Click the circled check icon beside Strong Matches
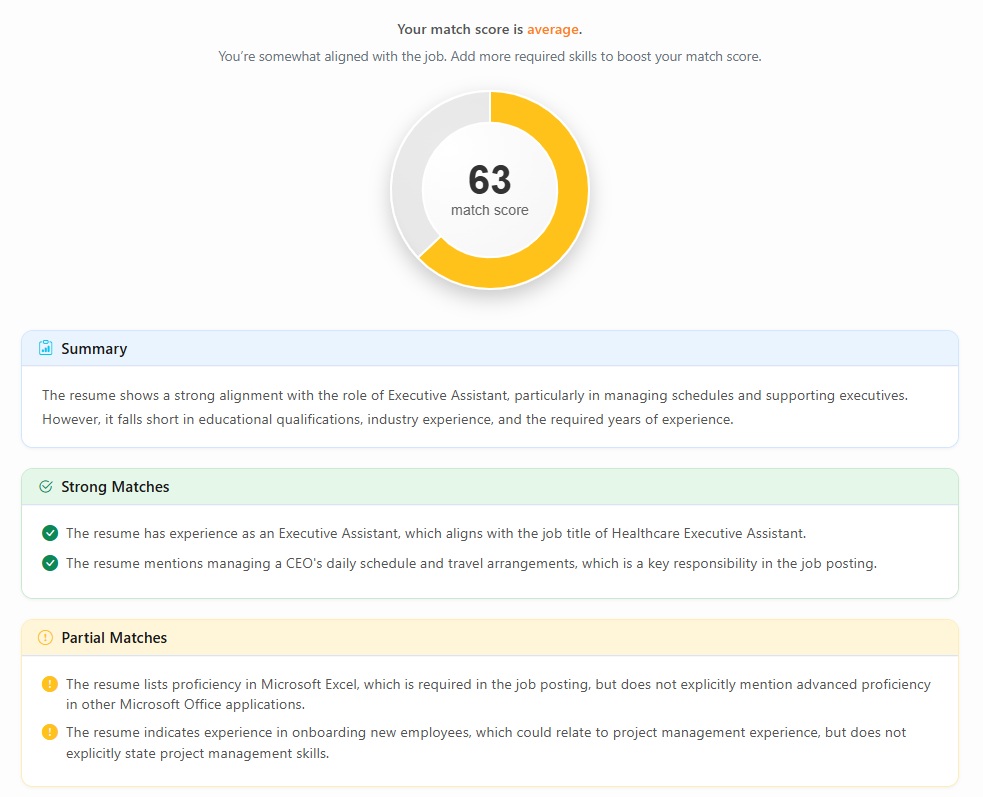This screenshot has width=983, height=797. coord(44,486)
